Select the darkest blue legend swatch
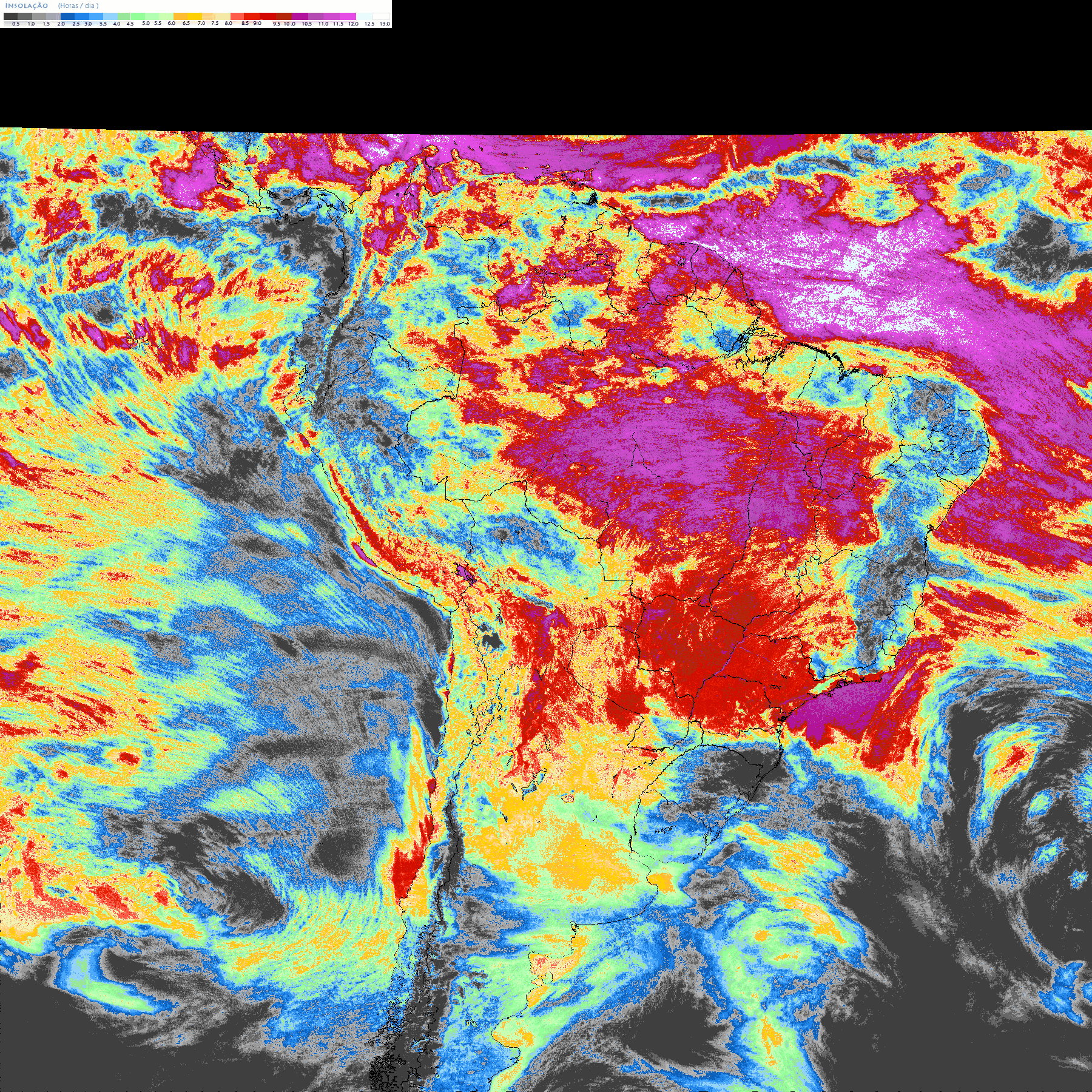Image resolution: width=1092 pixels, height=1092 pixels. (x=67, y=16)
